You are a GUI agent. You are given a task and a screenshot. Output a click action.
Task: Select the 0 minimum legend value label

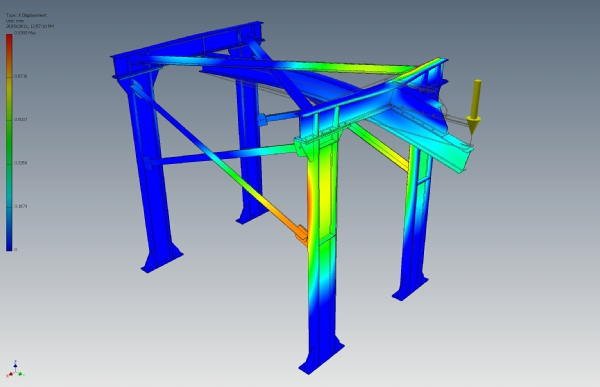click(x=16, y=249)
